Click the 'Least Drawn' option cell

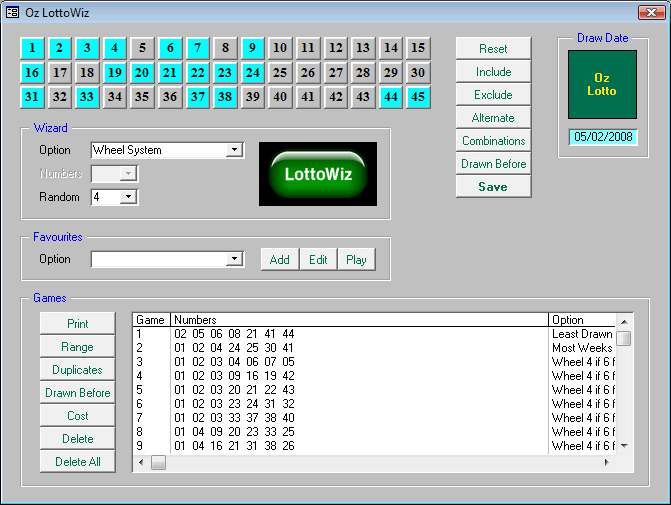click(582, 334)
